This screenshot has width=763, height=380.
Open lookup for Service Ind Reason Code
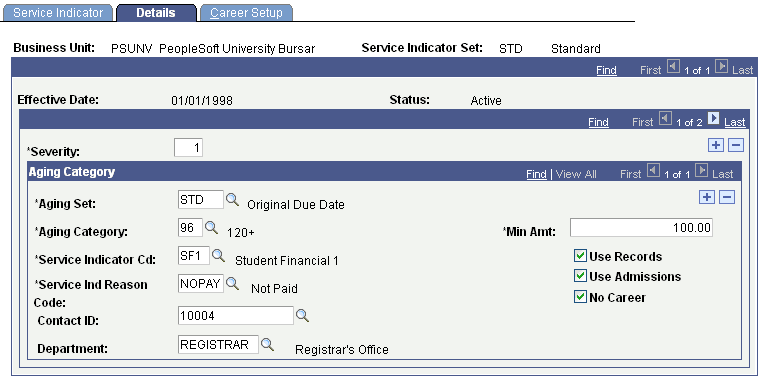coord(233,283)
